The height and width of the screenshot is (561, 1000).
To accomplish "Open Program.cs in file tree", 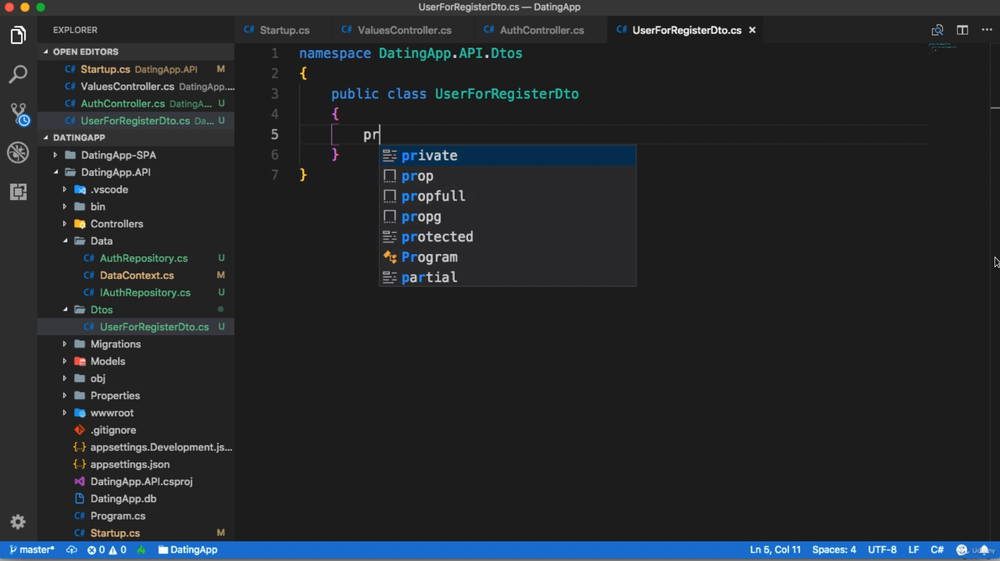I will [x=136, y=516].
